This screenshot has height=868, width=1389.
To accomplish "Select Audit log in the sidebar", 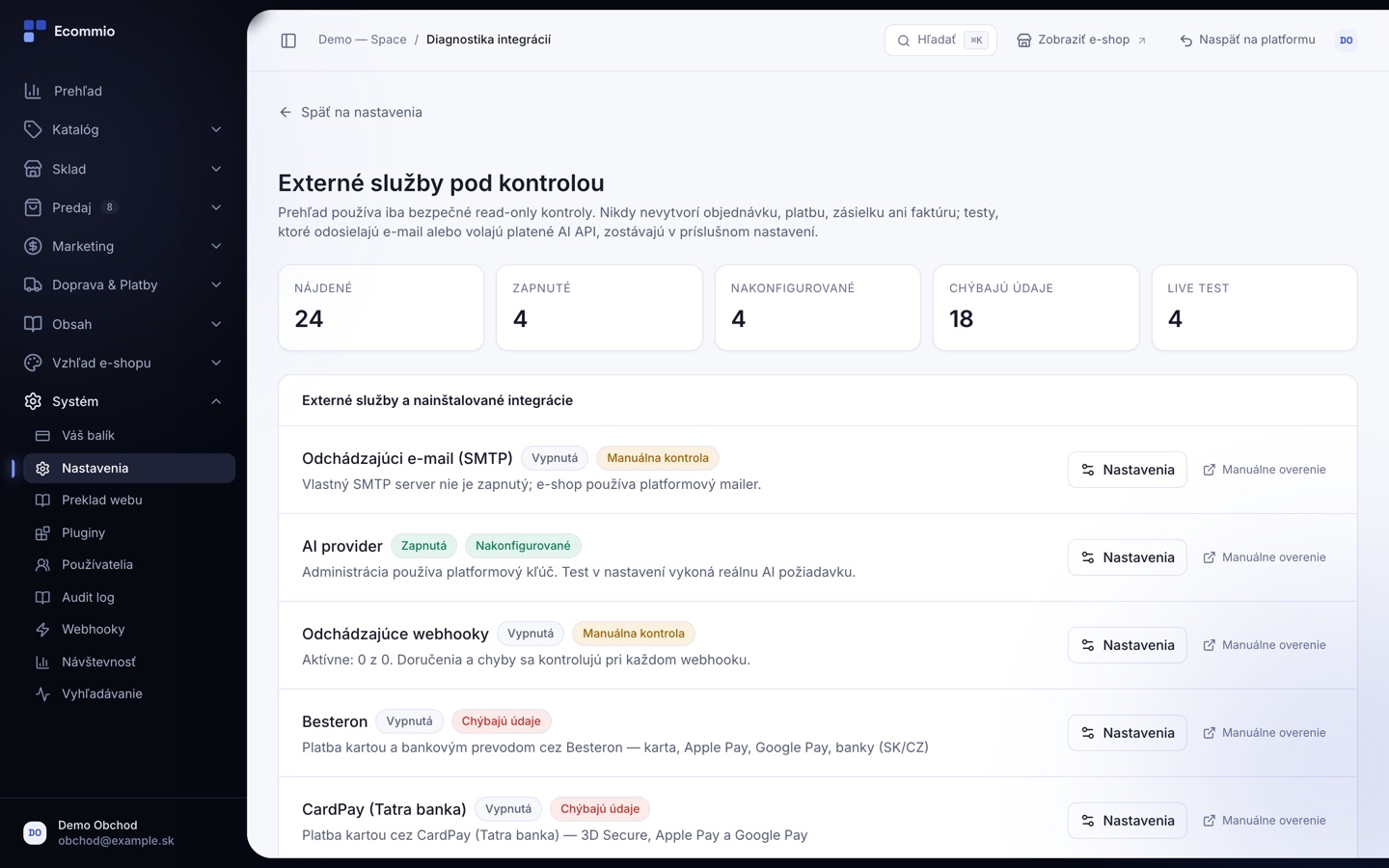I will 129,597.
